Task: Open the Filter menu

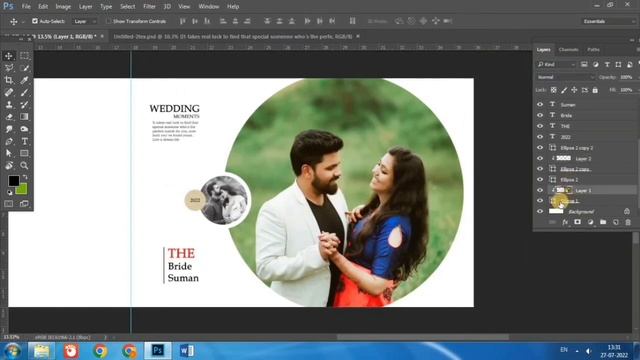Action: pyautogui.click(x=149, y=7)
